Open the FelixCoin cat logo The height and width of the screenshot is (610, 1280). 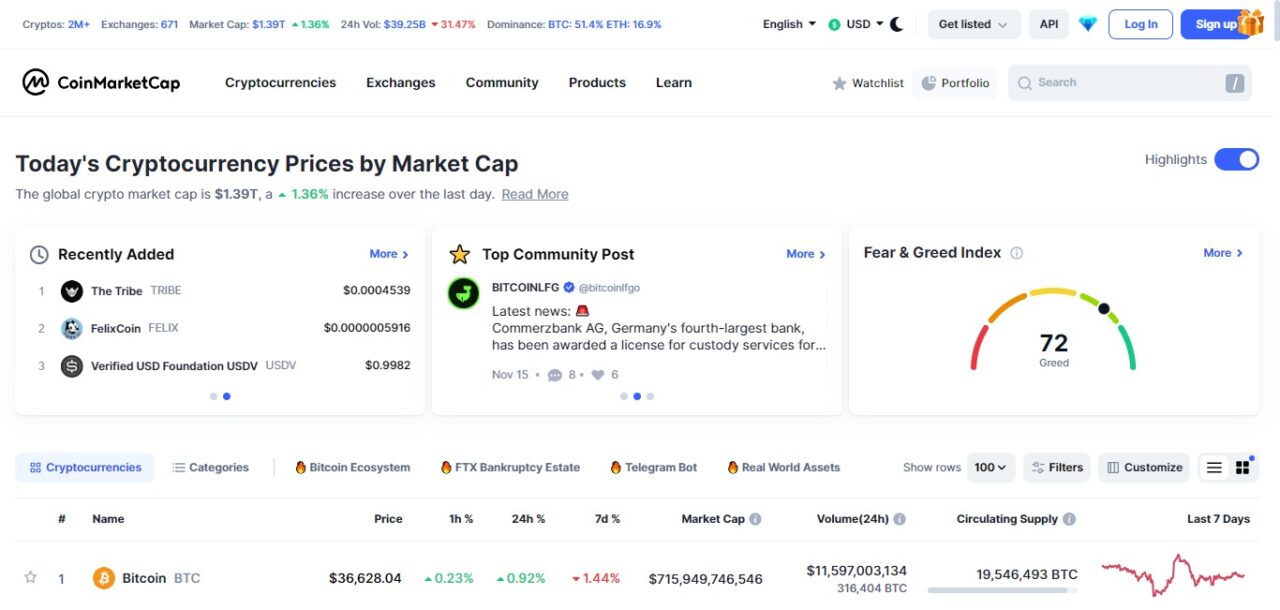(72, 328)
